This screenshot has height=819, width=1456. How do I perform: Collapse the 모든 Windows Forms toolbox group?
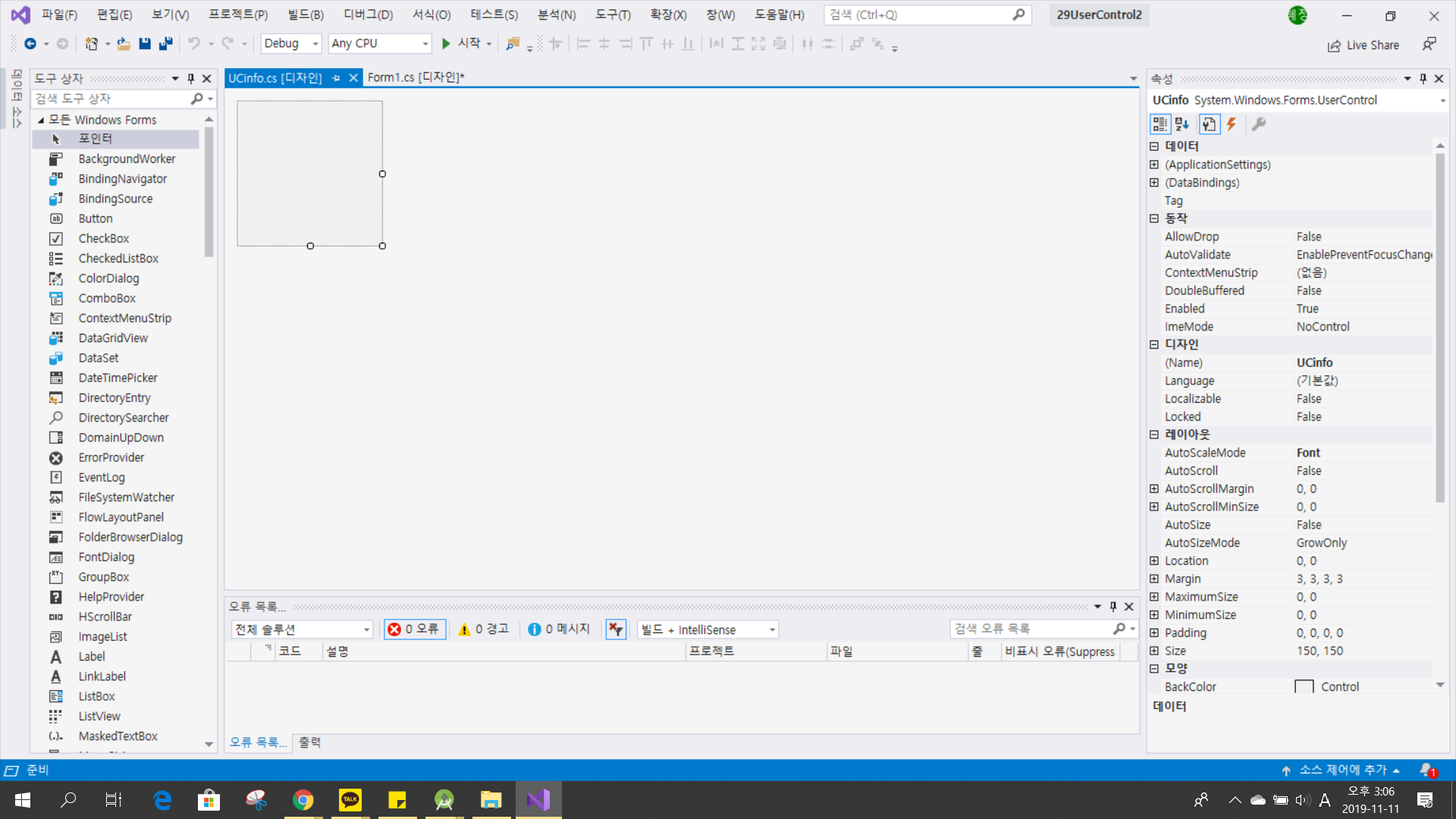coord(41,120)
